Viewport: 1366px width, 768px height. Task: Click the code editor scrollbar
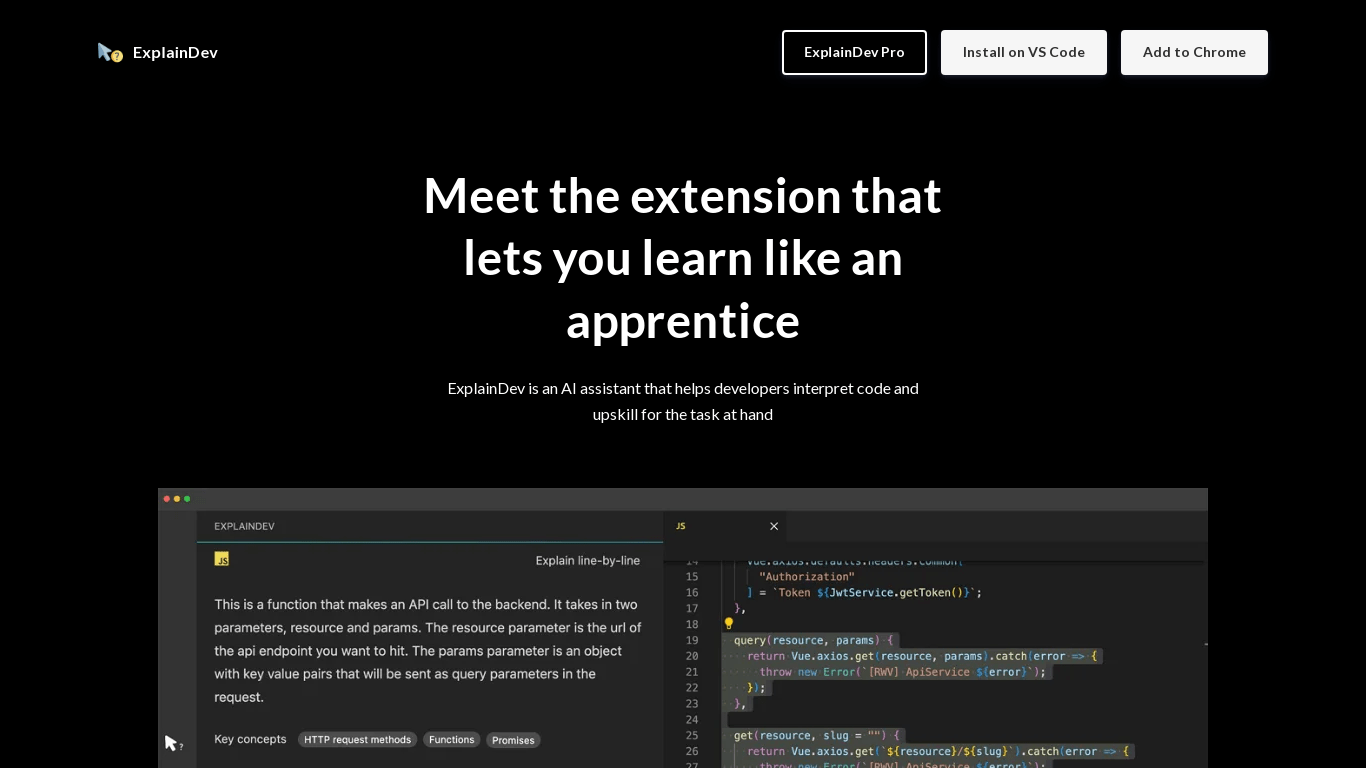(1204, 645)
